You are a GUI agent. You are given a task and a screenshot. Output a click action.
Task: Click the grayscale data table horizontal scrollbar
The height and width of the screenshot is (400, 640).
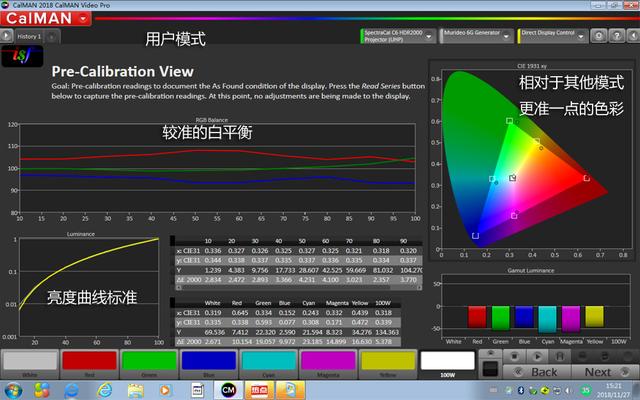[x=299, y=287]
